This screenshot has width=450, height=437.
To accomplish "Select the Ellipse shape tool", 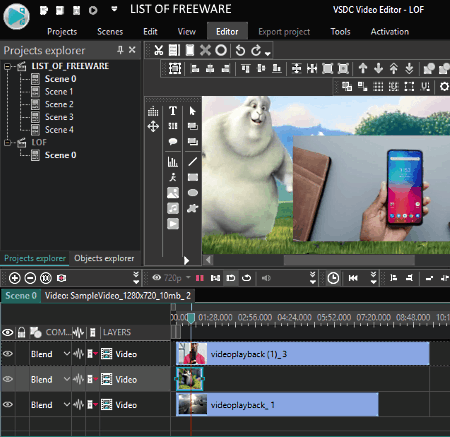I will (x=193, y=193).
